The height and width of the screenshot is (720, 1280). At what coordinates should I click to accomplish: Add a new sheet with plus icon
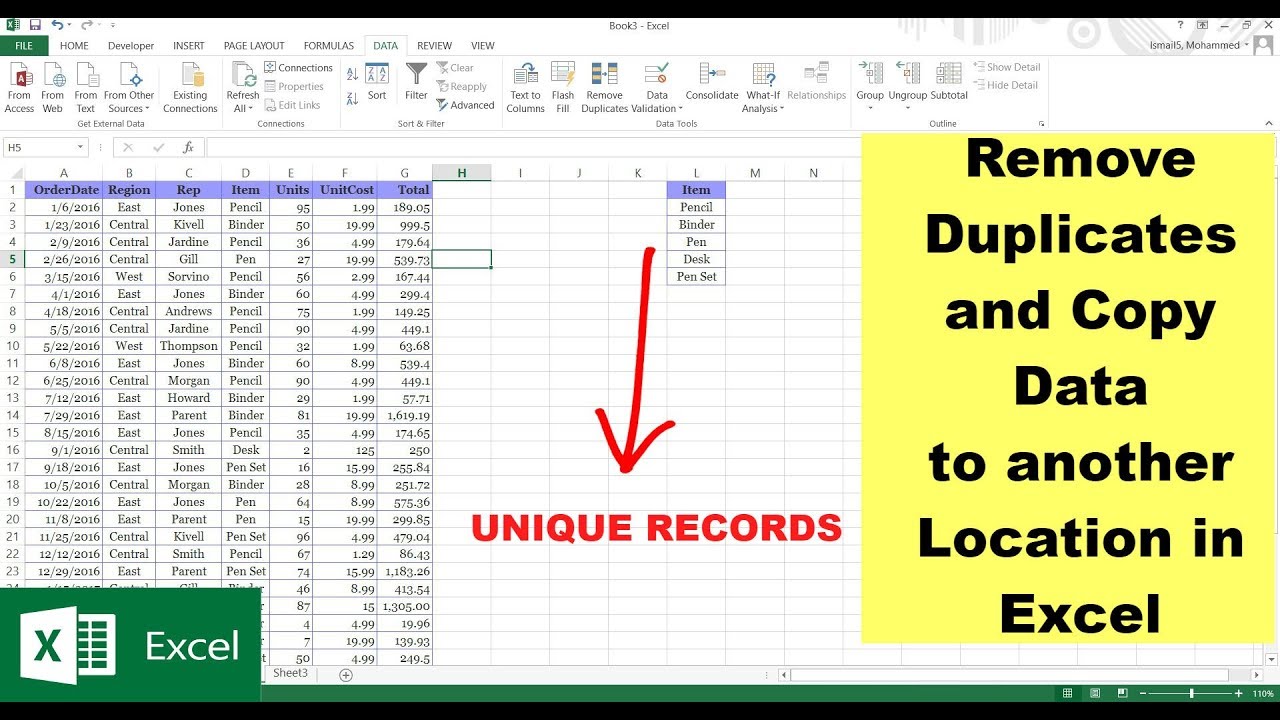(346, 675)
